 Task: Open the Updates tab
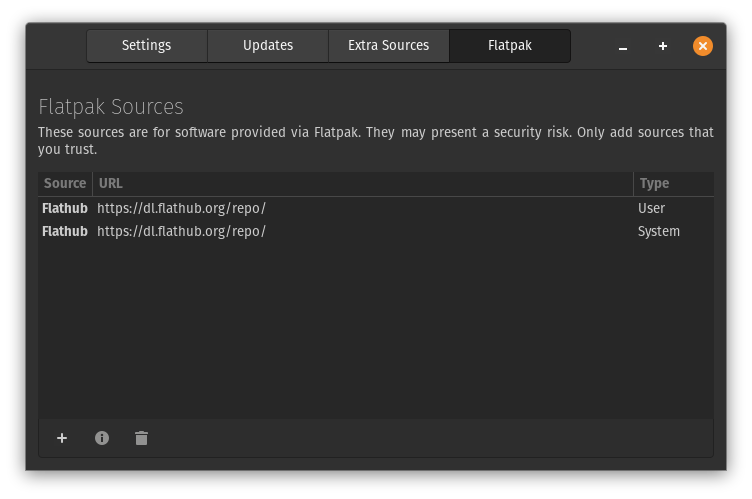coord(268,45)
